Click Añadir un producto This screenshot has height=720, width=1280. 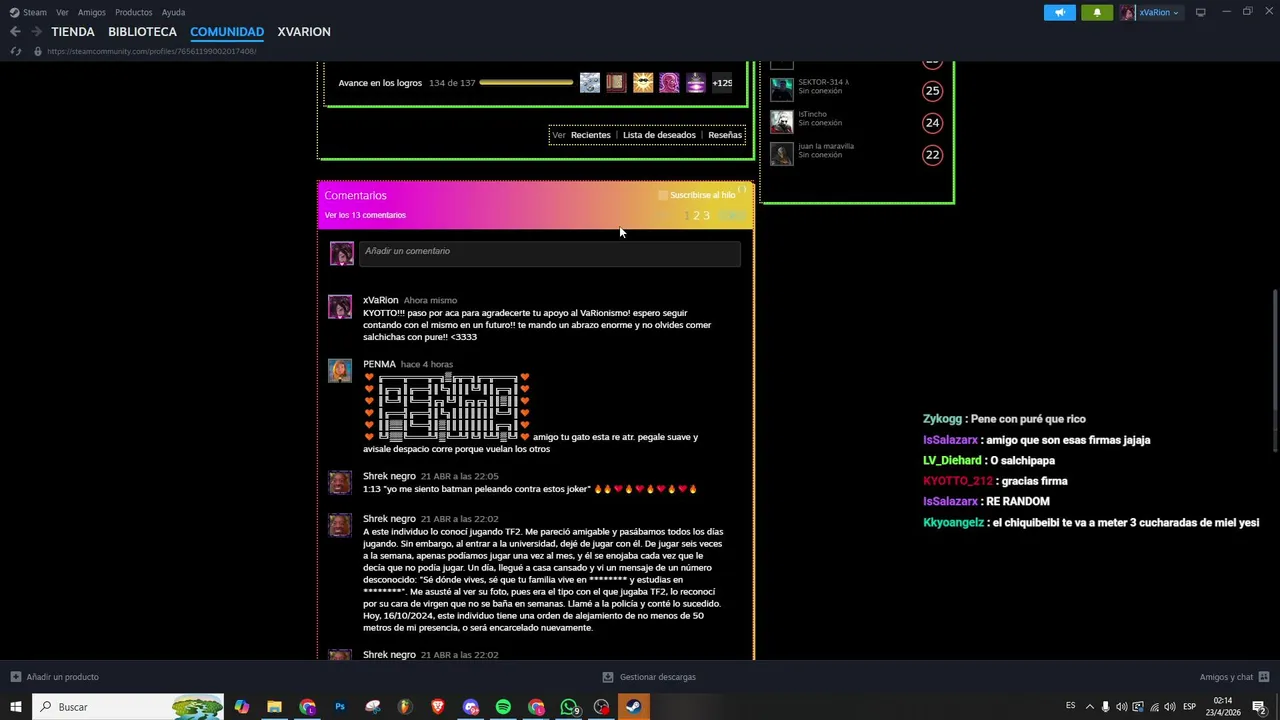click(x=62, y=677)
